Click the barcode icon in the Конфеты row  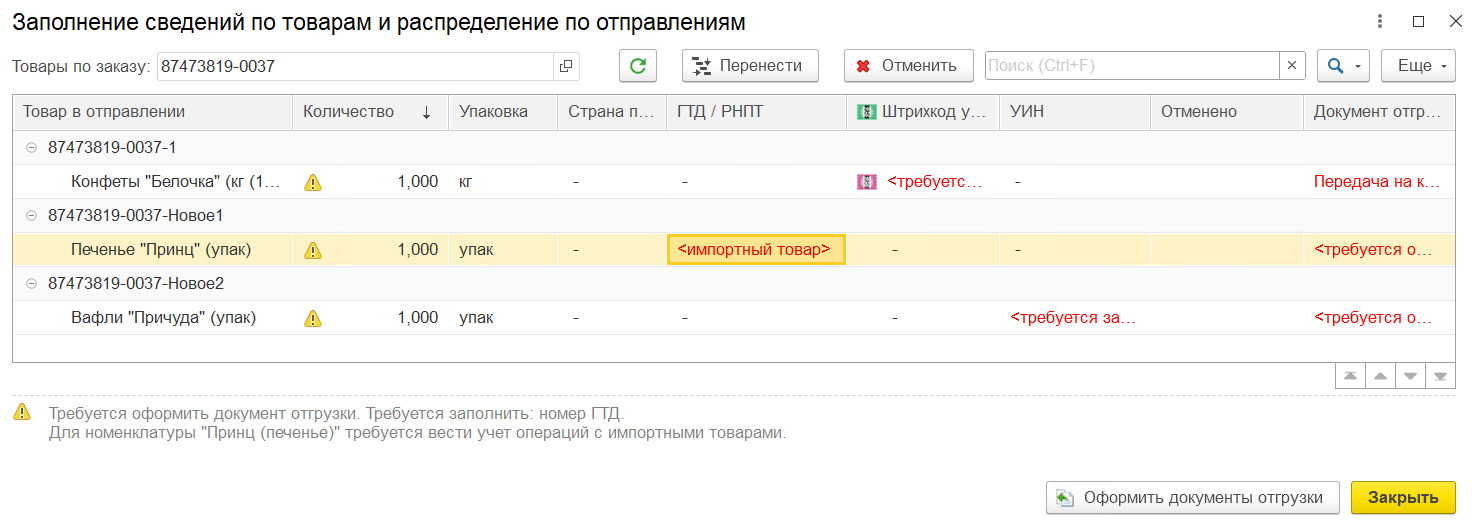pos(867,182)
